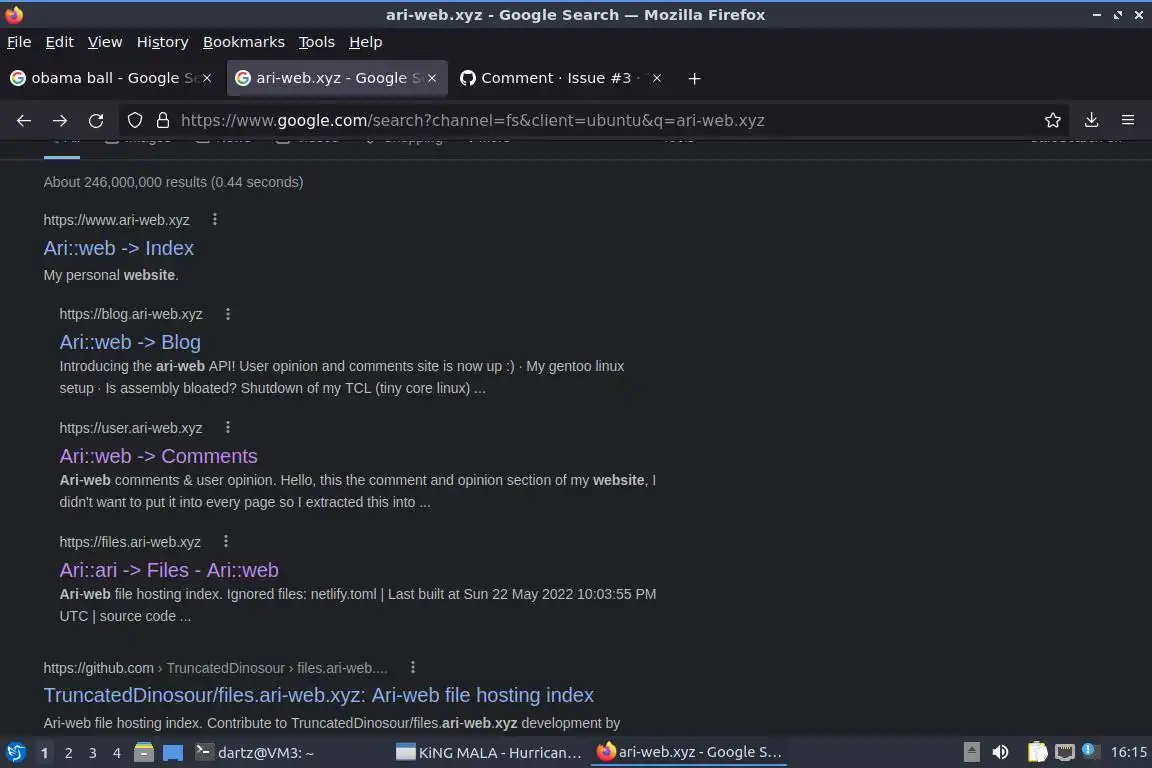Open options dots for www.ari-web.xyz result
Viewport: 1152px width, 768px height.
pos(215,219)
